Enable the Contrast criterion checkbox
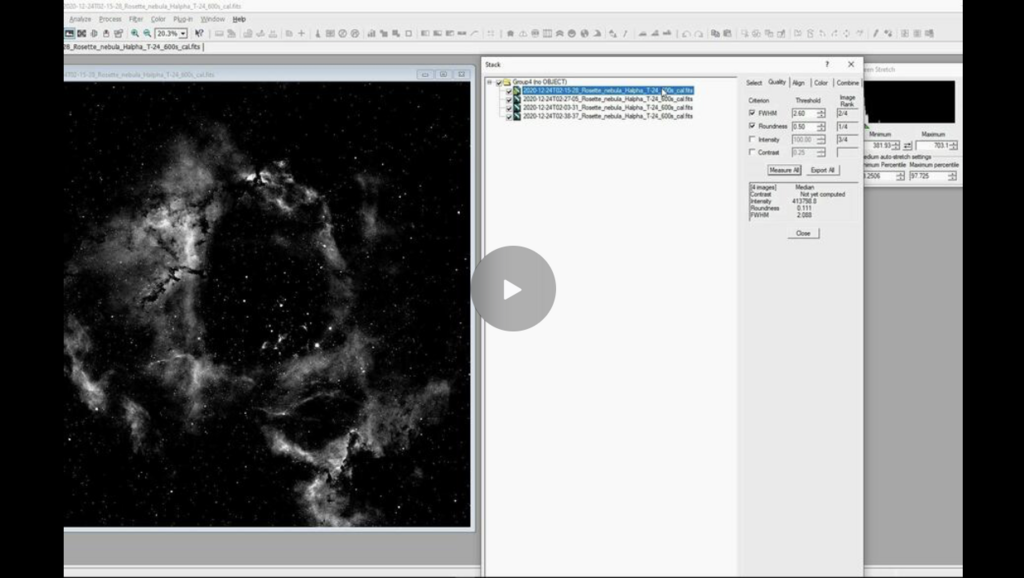Image resolution: width=1024 pixels, height=578 pixels. click(x=752, y=152)
